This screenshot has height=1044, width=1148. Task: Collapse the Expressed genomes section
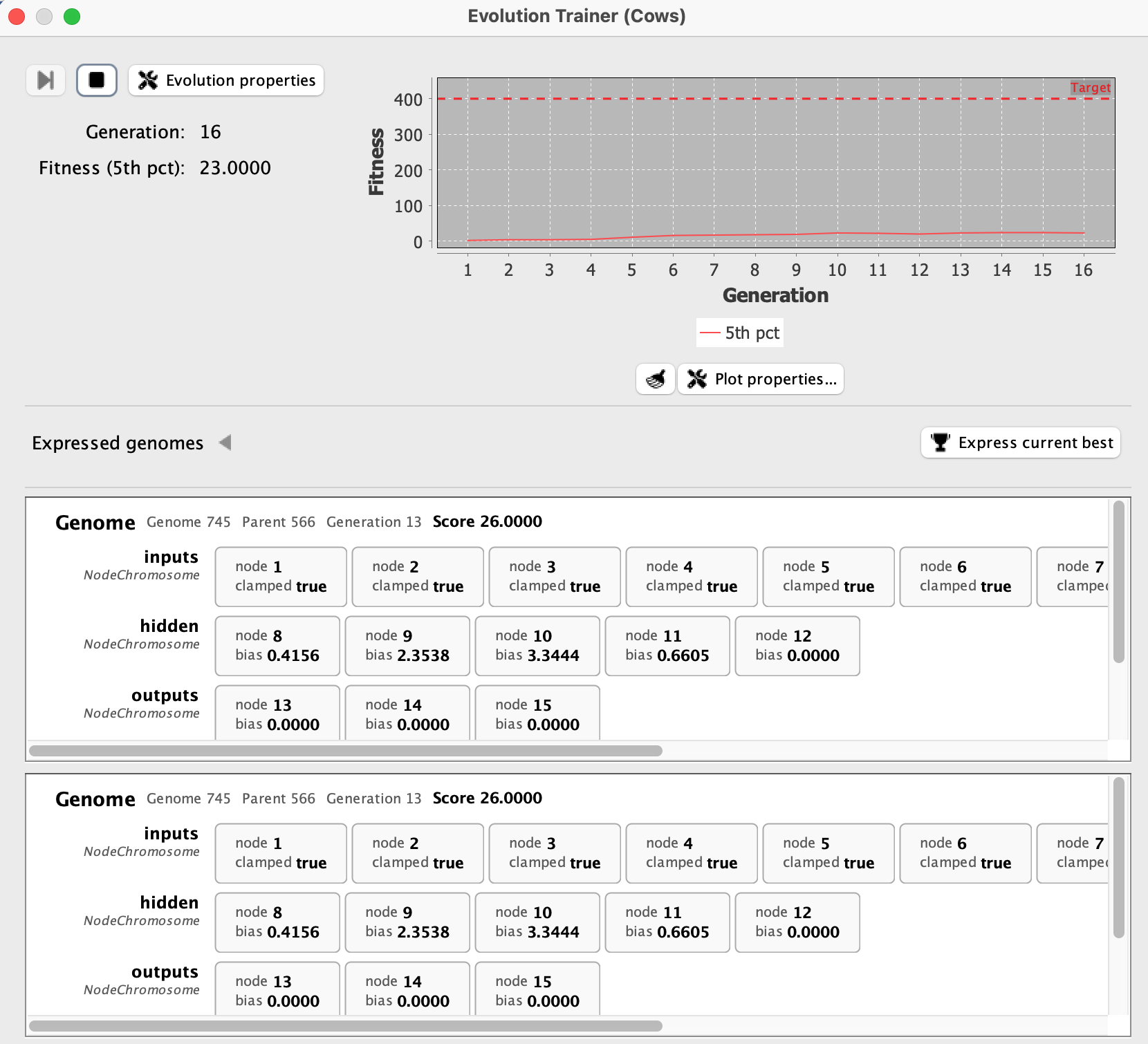click(225, 442)
